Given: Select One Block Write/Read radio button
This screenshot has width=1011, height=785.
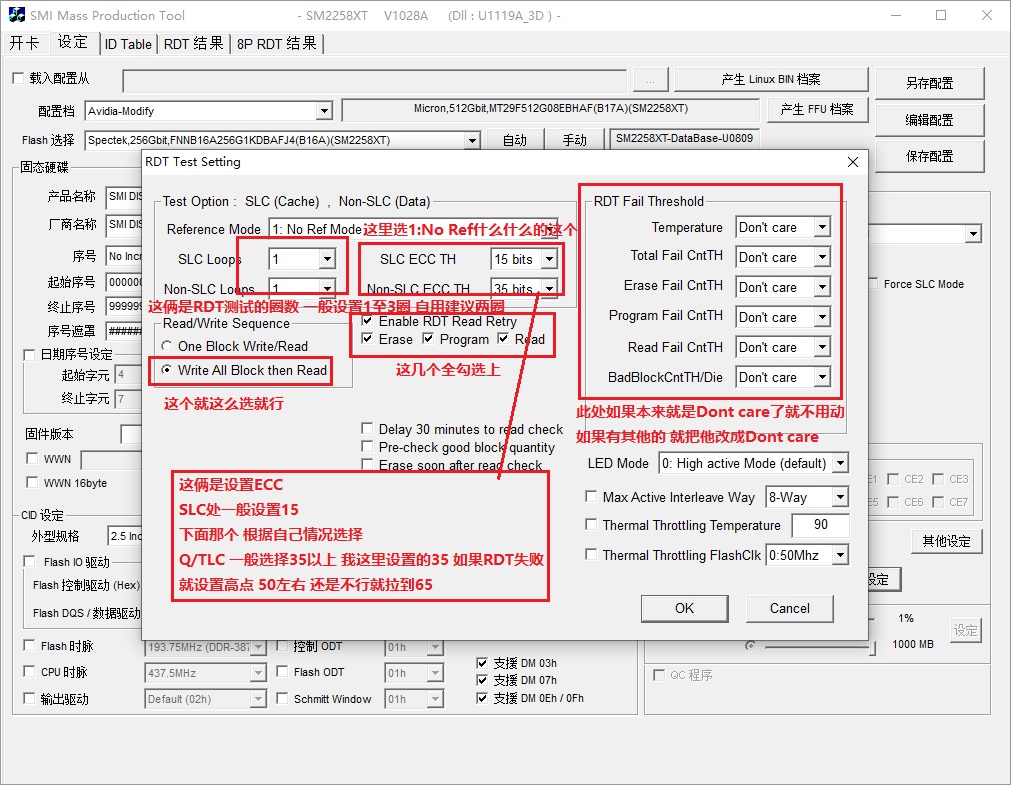Looking at the screenshot, I should coord(165,346).
